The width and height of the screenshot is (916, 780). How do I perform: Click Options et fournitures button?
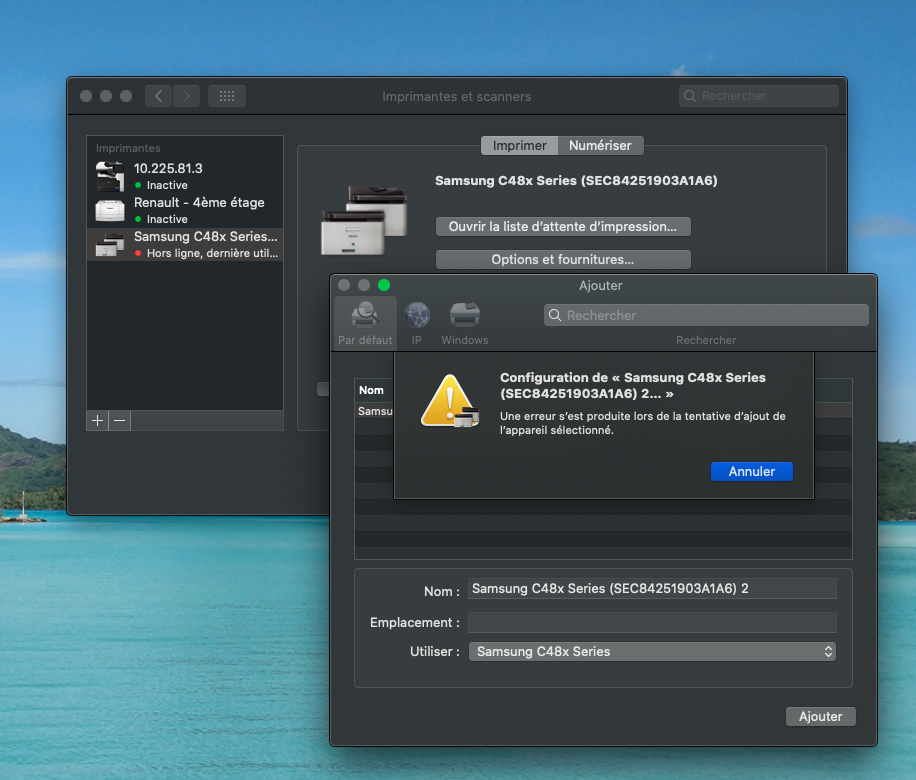point(563,260)
